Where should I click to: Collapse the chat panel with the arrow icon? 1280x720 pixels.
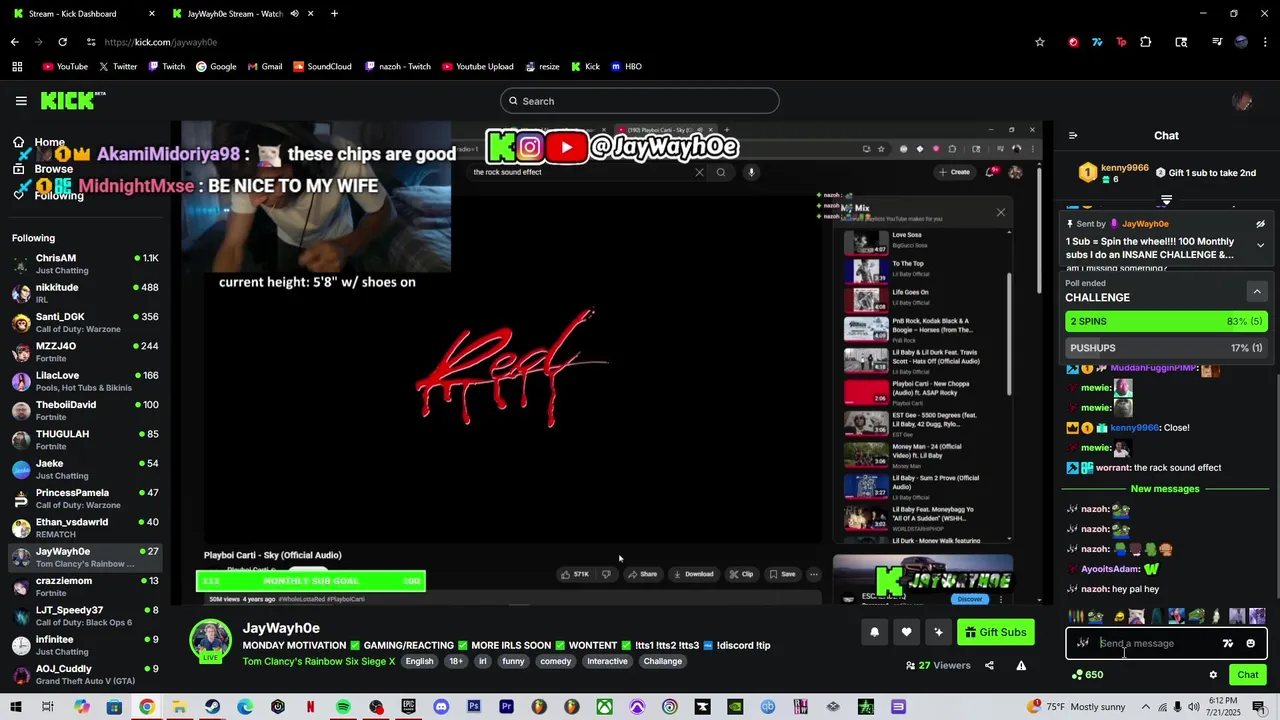click(1073, 136)
